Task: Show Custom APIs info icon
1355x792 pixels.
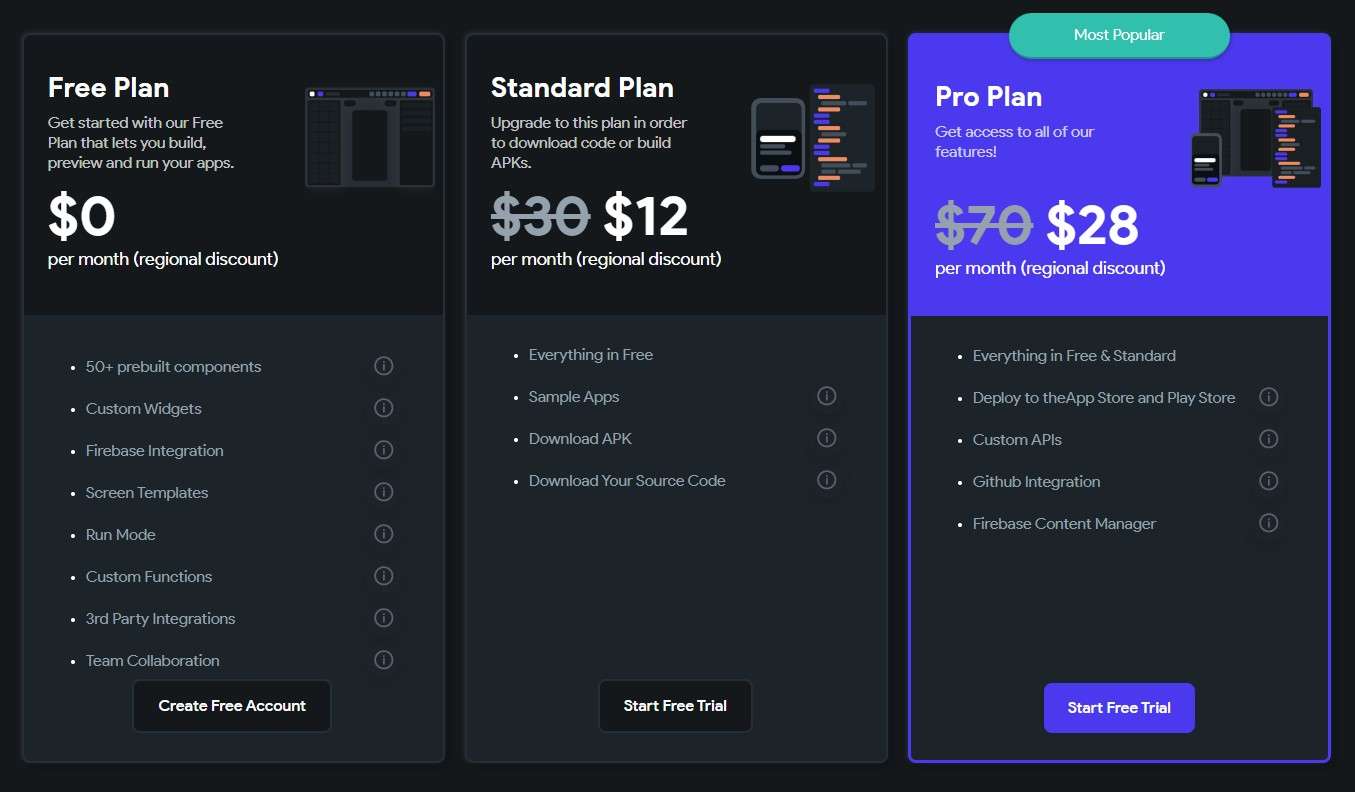Action: (x=1269, y=439)
